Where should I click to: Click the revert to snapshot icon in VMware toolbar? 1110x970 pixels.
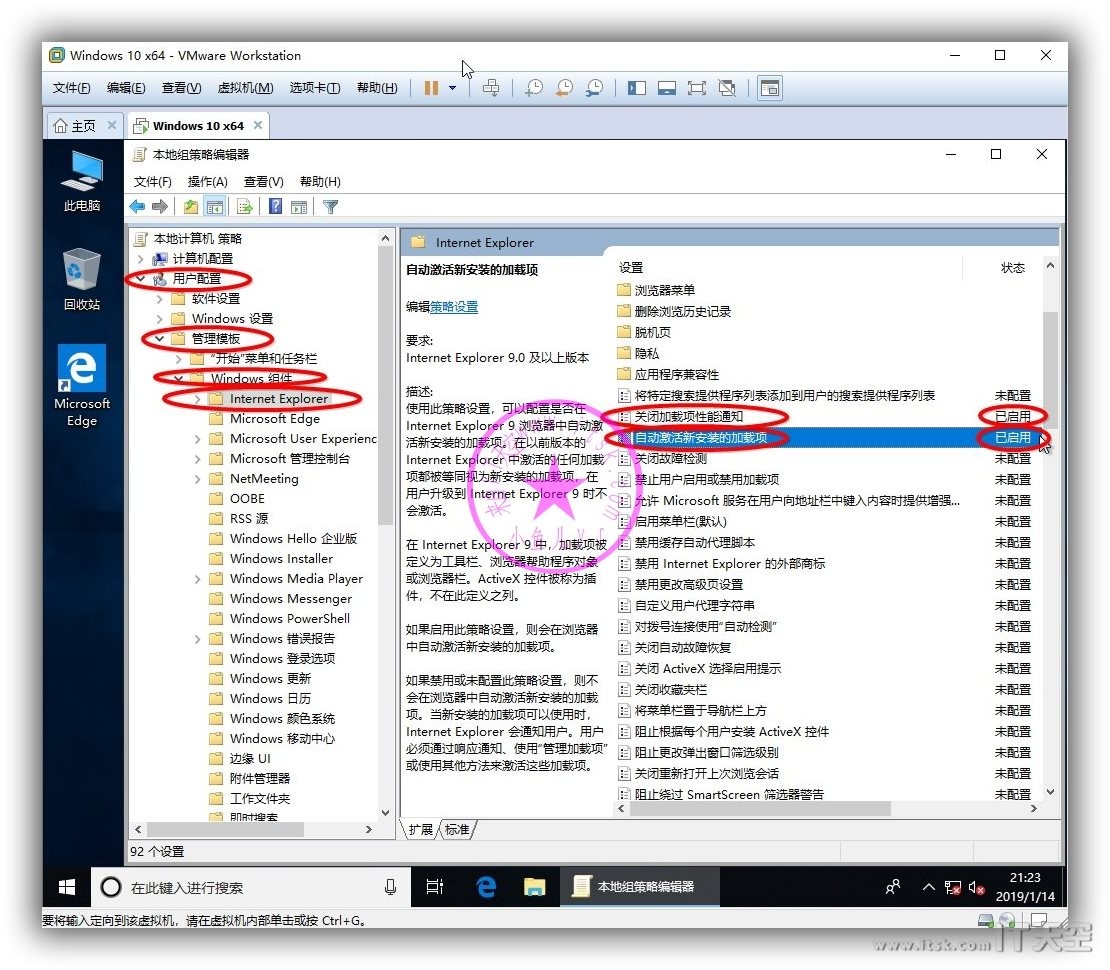(x=564, y=88)
